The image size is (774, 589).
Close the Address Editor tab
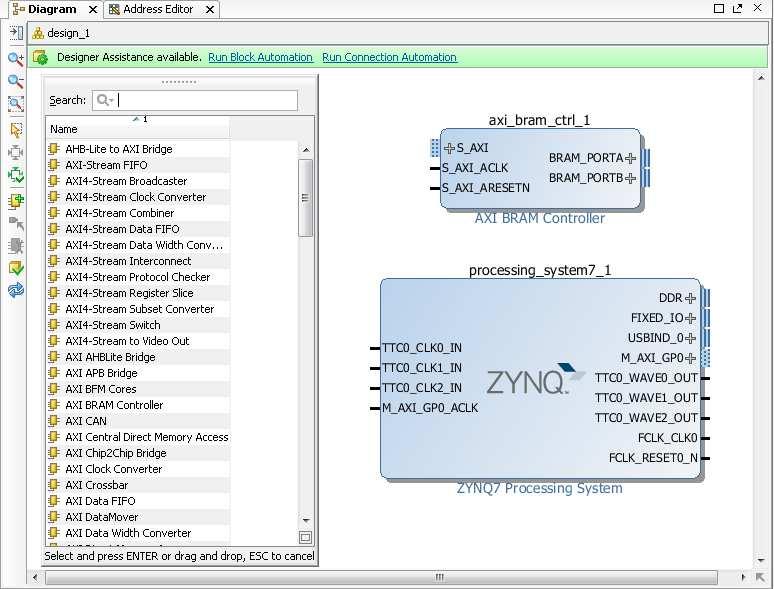(210, 9)
